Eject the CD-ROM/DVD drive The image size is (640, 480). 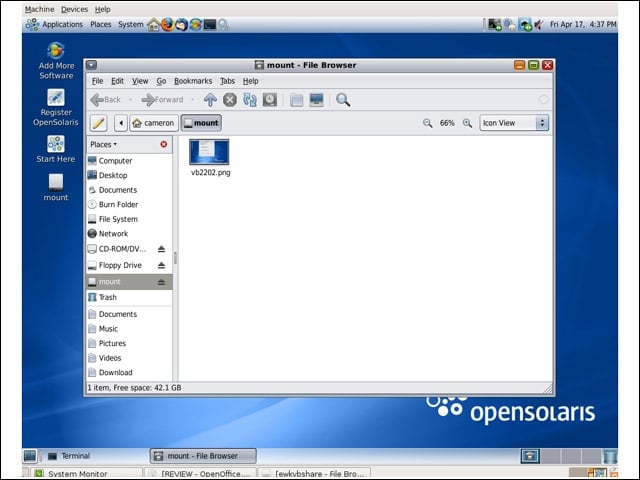161,249
